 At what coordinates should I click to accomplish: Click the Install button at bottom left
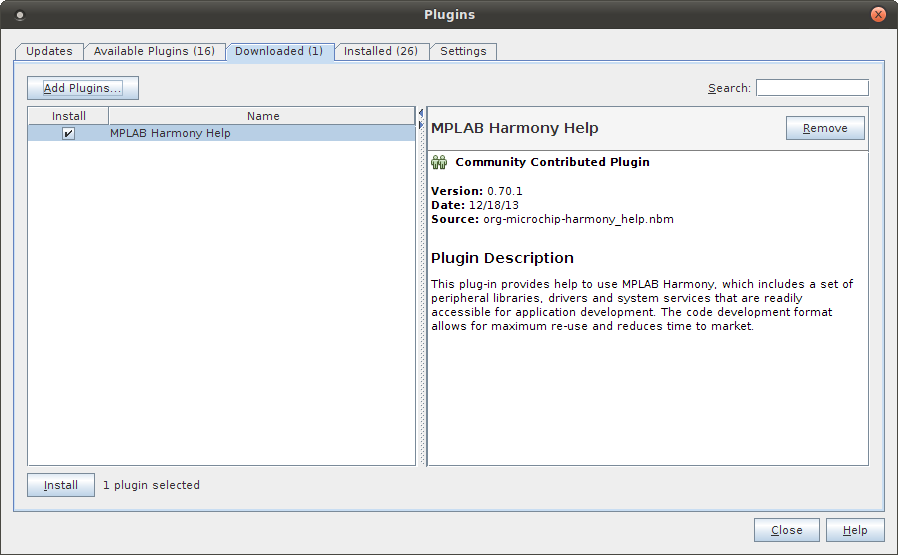61,485
